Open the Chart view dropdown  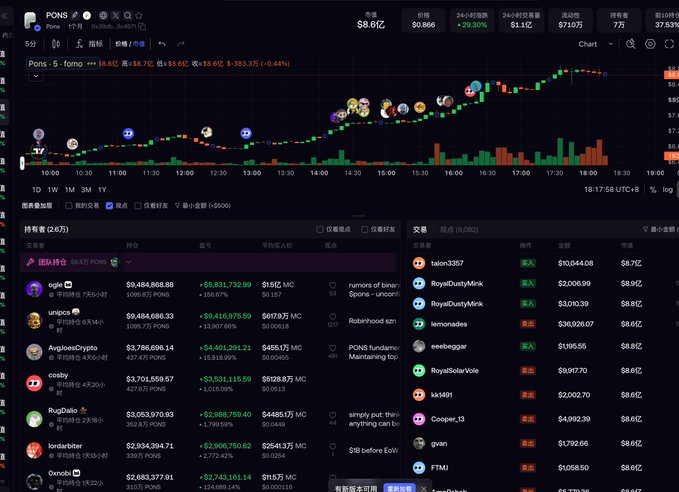click(595, 44)
